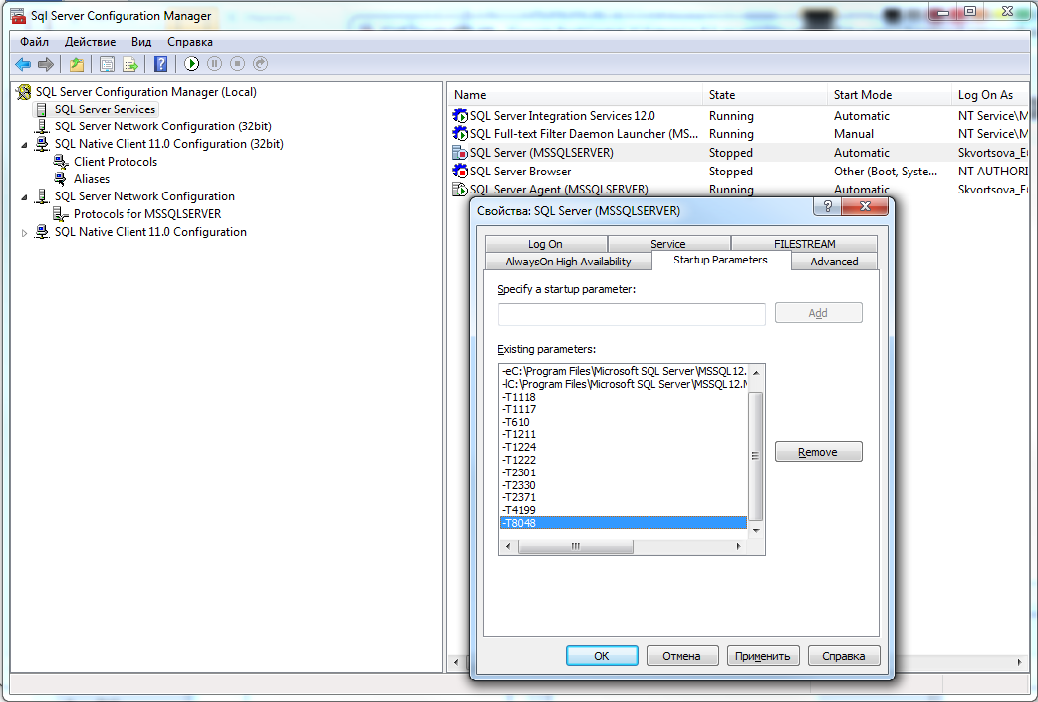Select the -T1224 parameter
The width and height of the screenshot is (1038, 702).
624,447
